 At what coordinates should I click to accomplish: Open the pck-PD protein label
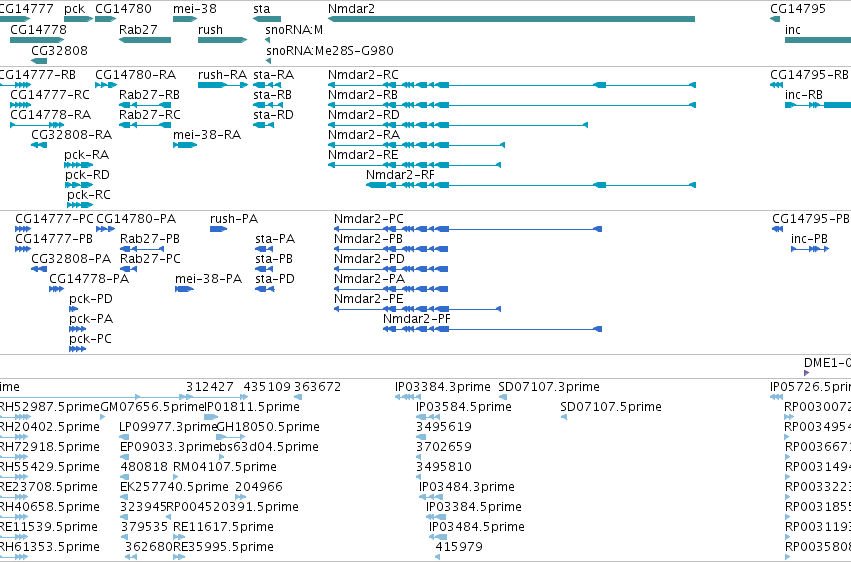coord(91,299)
